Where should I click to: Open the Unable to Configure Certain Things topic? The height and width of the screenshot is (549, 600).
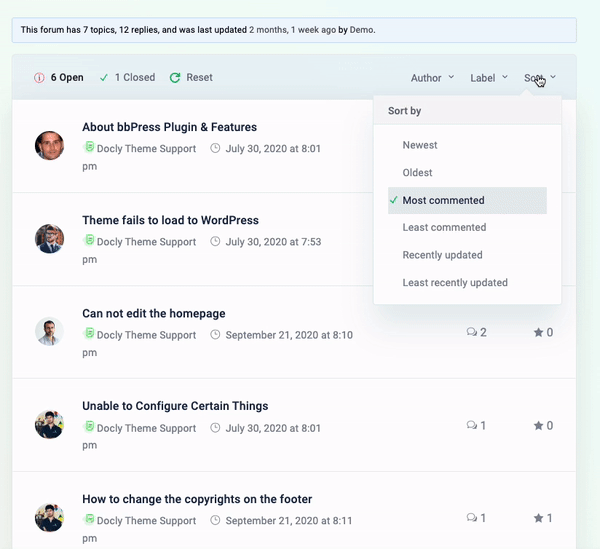coord(175,406)
